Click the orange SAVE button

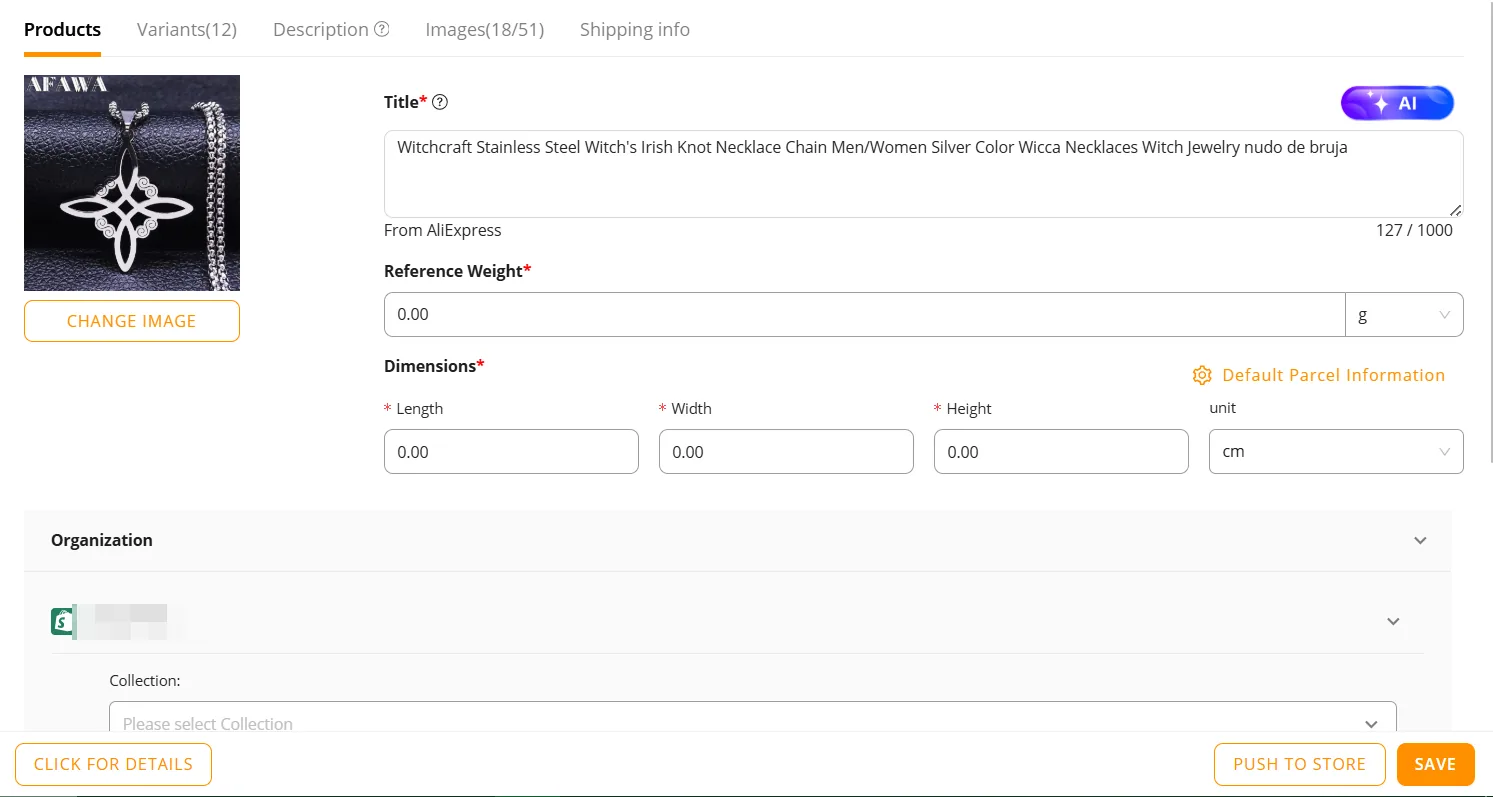pos(1435,764)
